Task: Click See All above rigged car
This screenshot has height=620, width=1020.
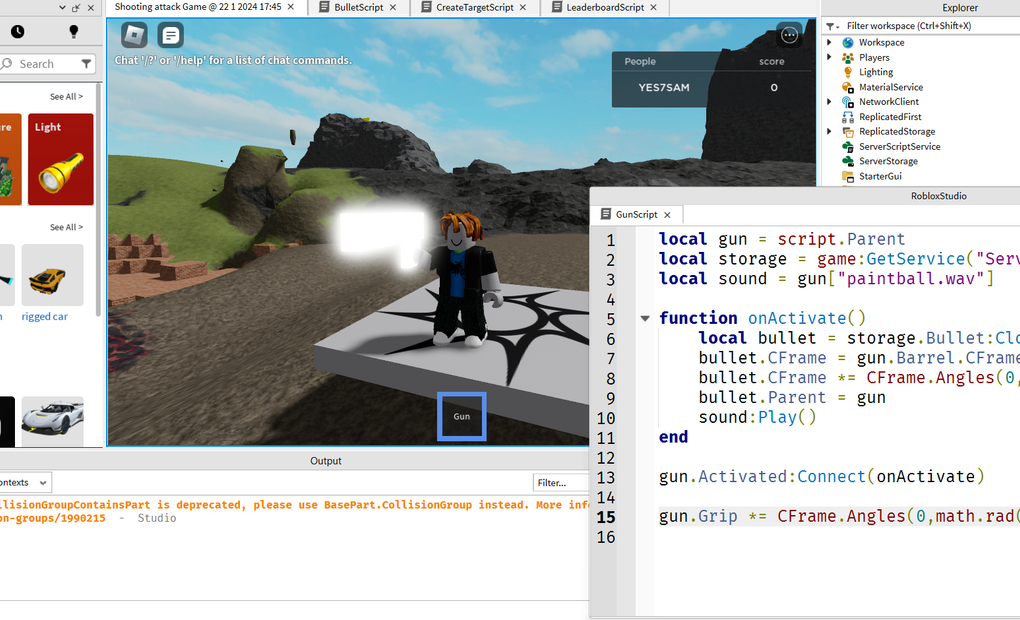Action: 66,227
